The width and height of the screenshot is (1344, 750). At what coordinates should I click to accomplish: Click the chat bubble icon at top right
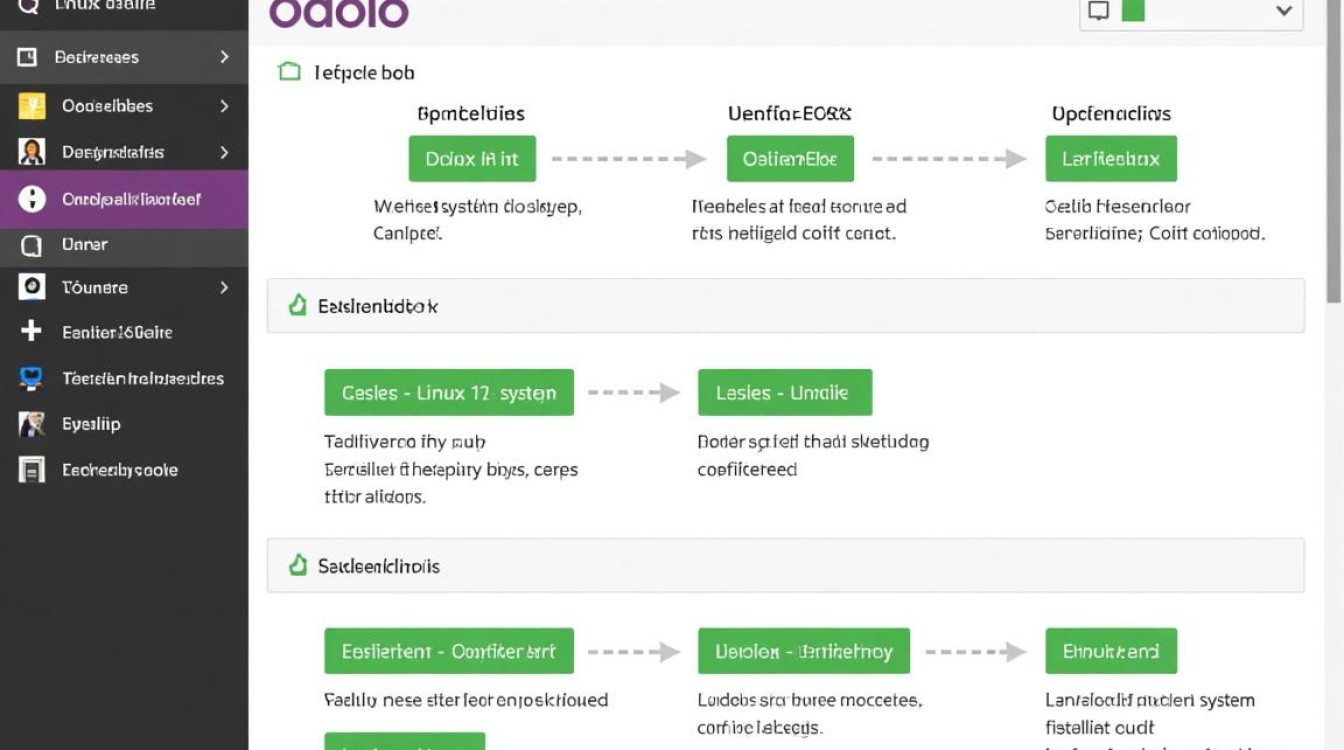1099,11
